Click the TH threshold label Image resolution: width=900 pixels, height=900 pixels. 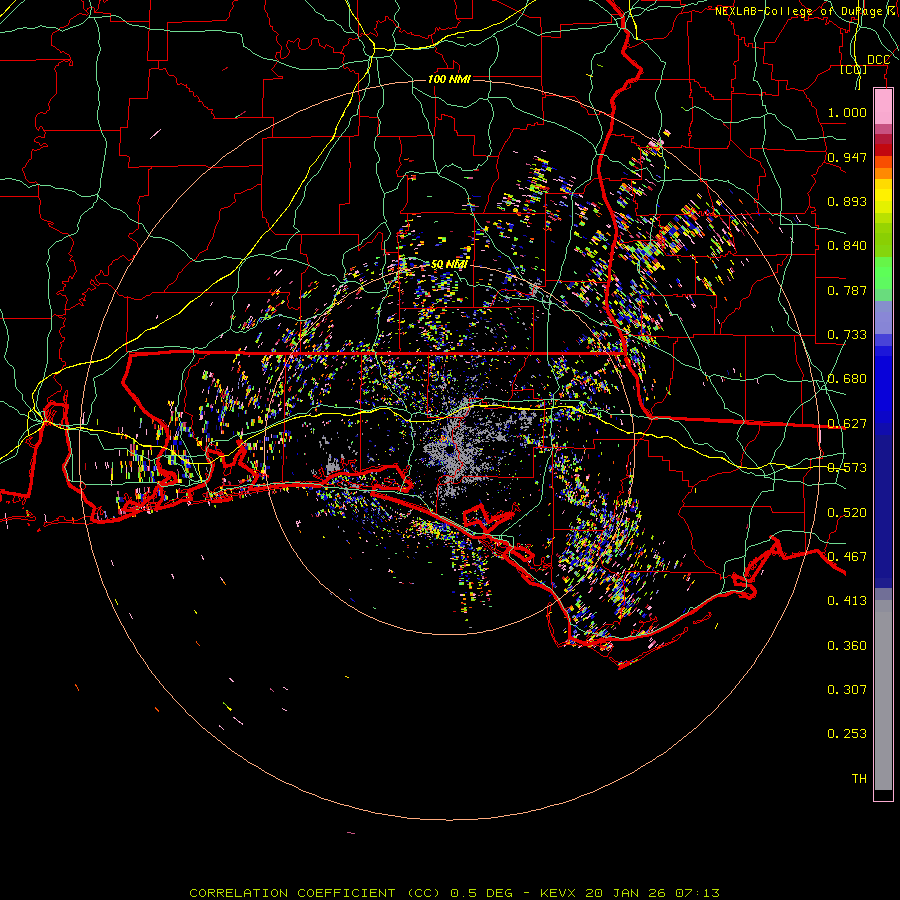click(859, 779)
